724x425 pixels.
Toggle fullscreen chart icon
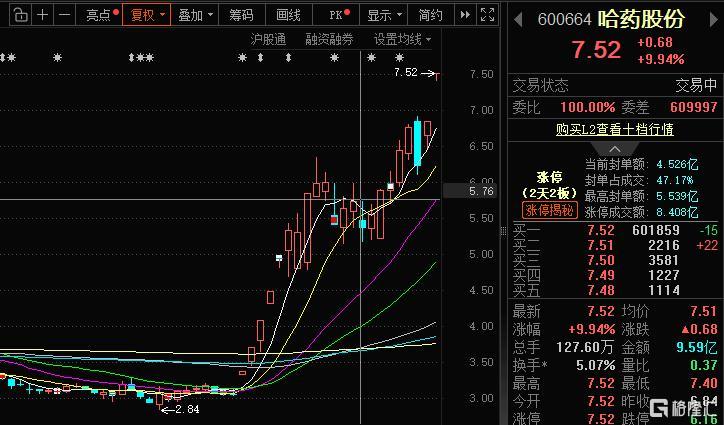coord(488,15)
